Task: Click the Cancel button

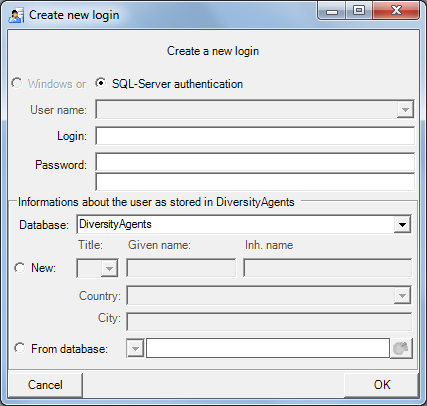Action: tap(45, 385)
